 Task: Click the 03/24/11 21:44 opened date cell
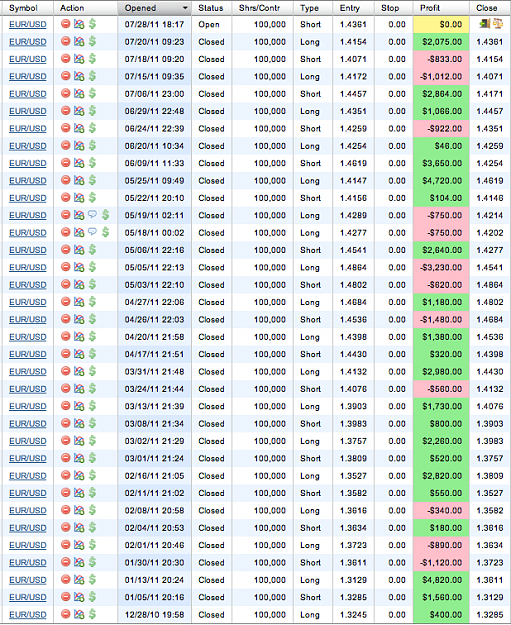click(154, 389)
